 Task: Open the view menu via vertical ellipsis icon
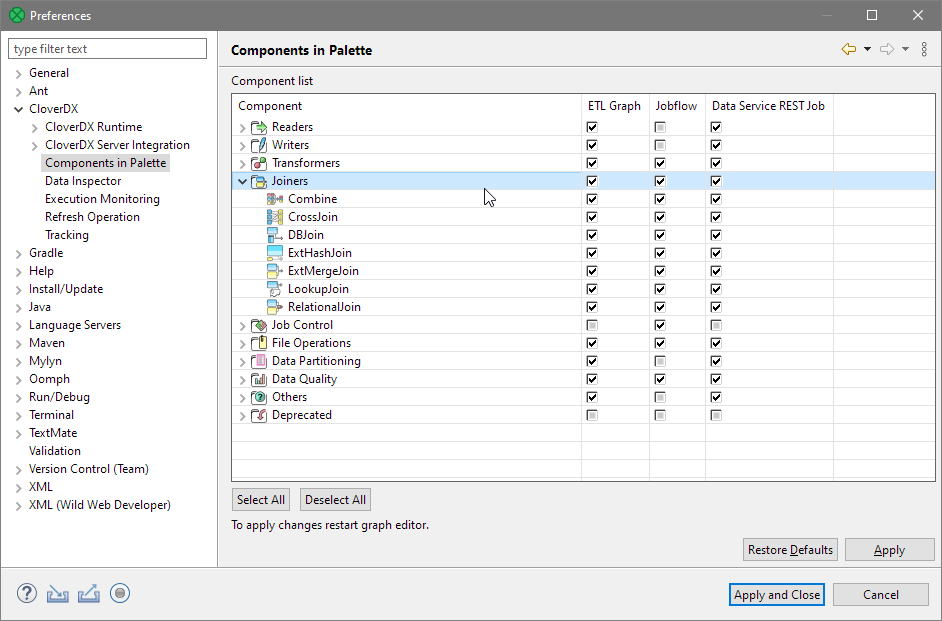pyautogui.click(x=923, y=48)
